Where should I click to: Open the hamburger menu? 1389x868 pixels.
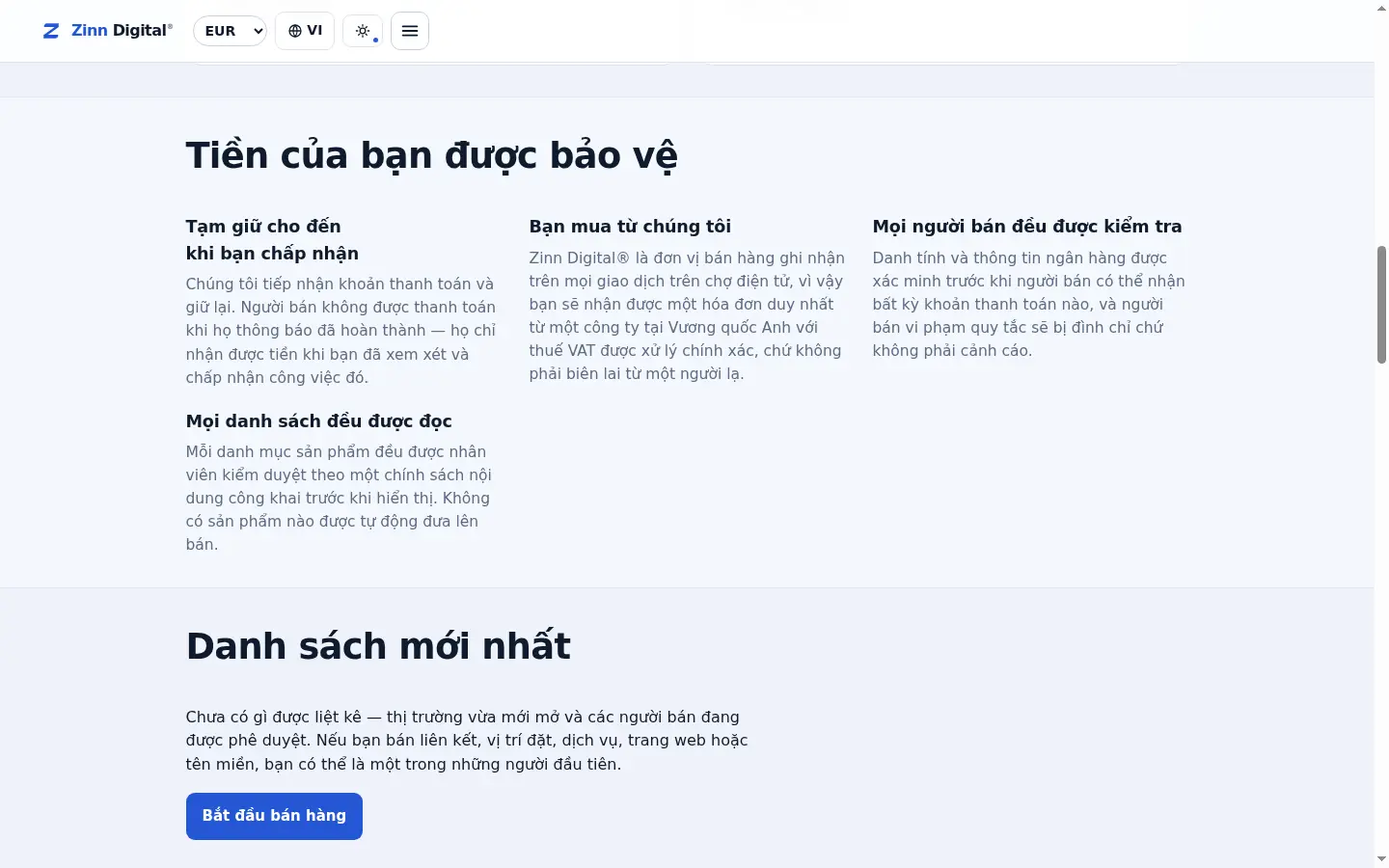tap(410, 31)
